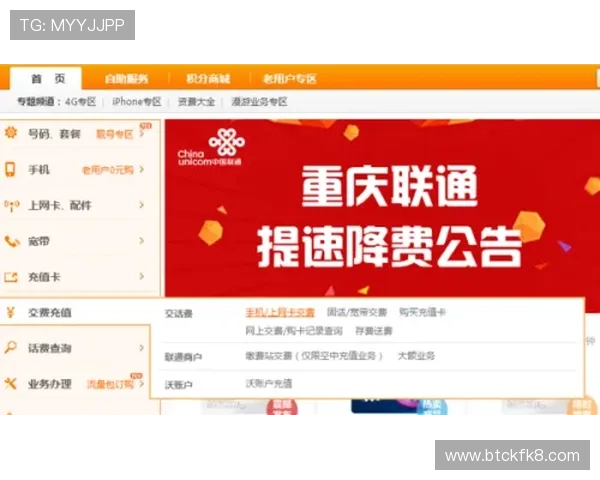The width and height of the screenshot is (600, 480).
Task: Click the card share icon beside 充值卡
Action: pos(11,277)
